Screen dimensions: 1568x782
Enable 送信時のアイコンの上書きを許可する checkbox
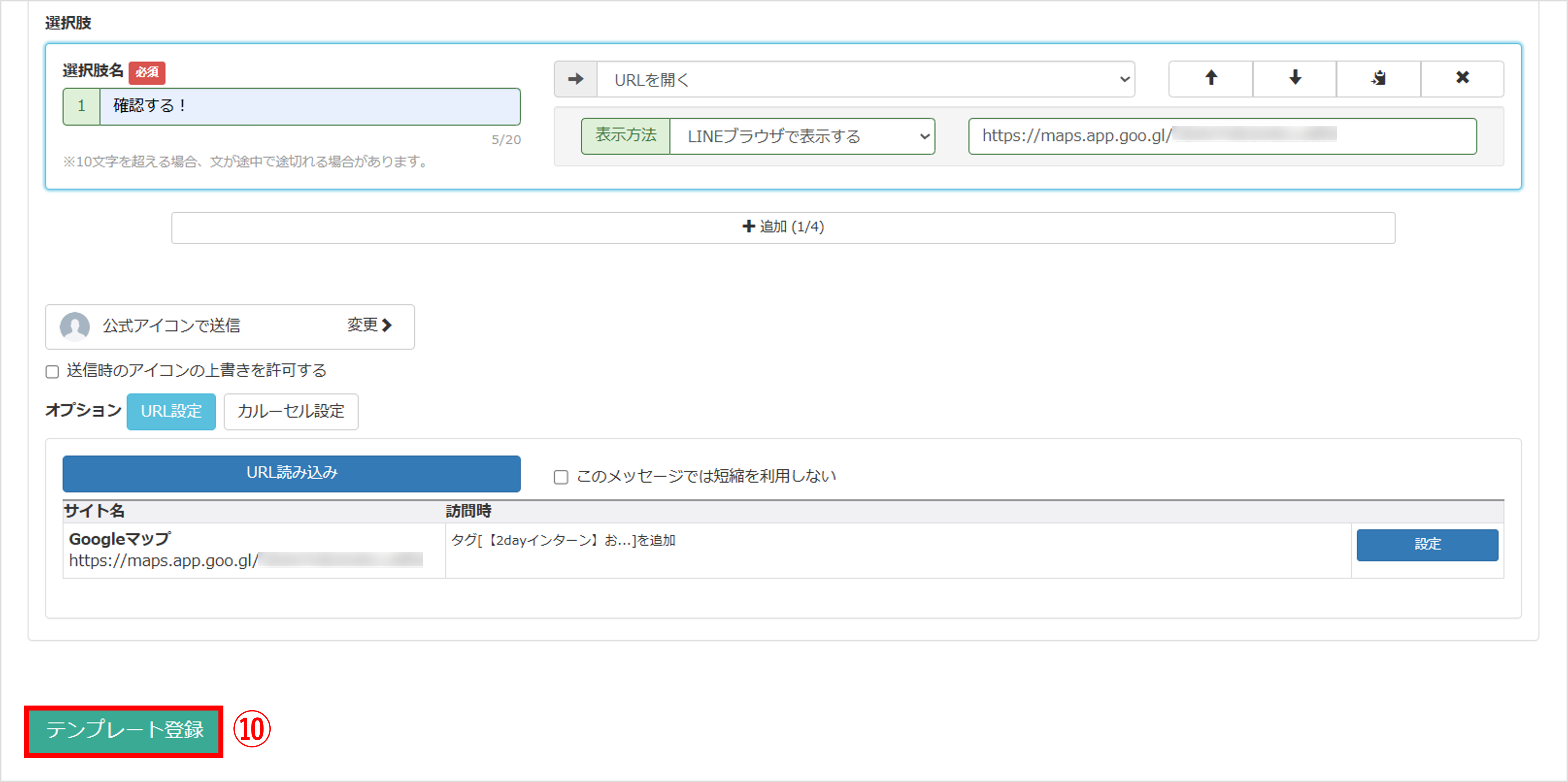tap(52, 372)
